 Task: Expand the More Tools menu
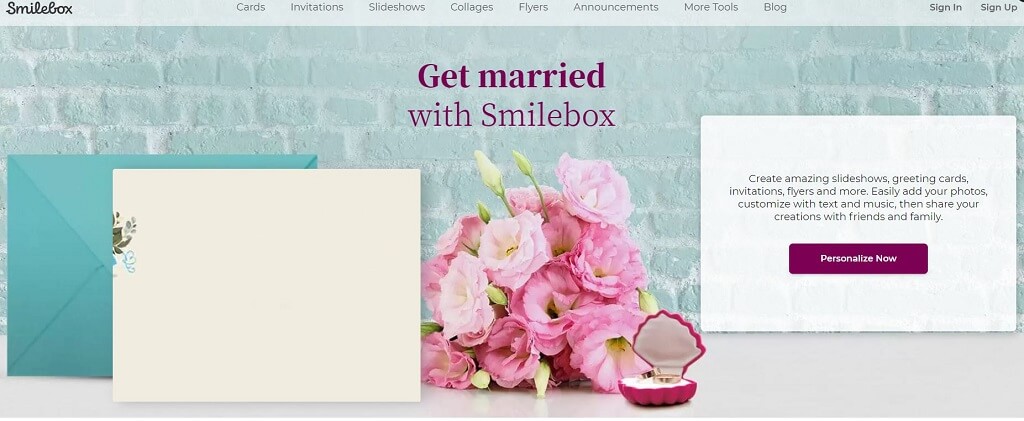tap(711, 7)
